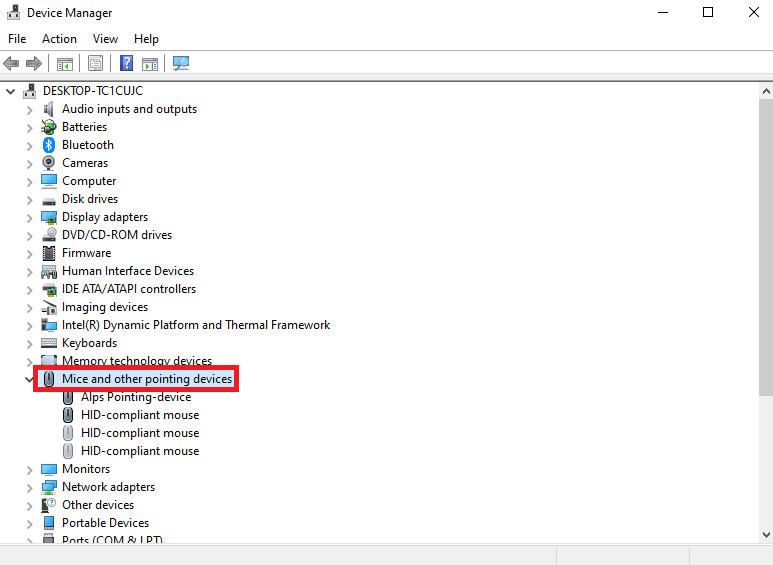Viewport: 773px width, 565px height.
Task: Click the Batteries category icon
Action: [48, 127]
